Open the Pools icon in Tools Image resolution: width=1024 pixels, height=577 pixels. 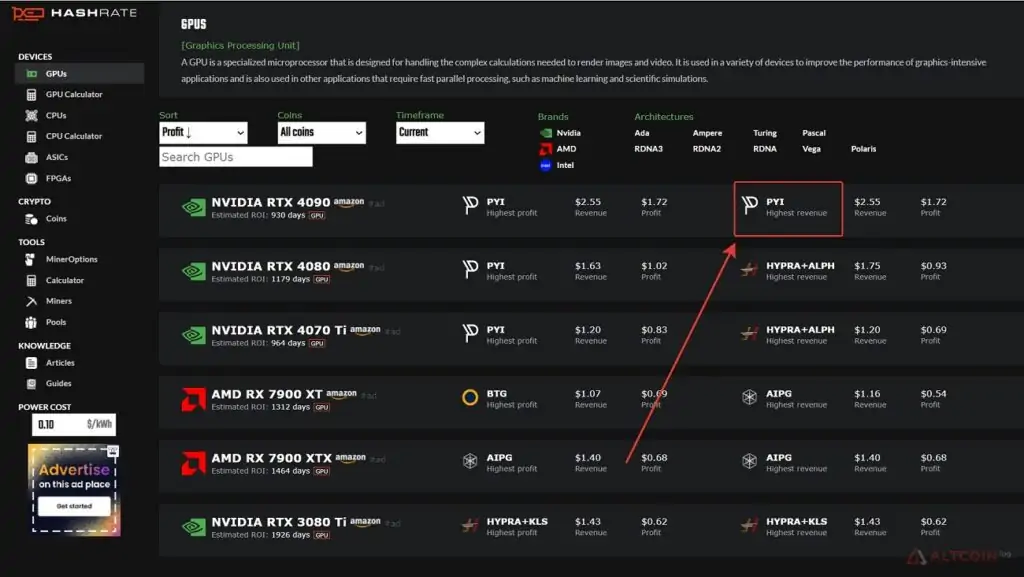click(x=31, y=322)
